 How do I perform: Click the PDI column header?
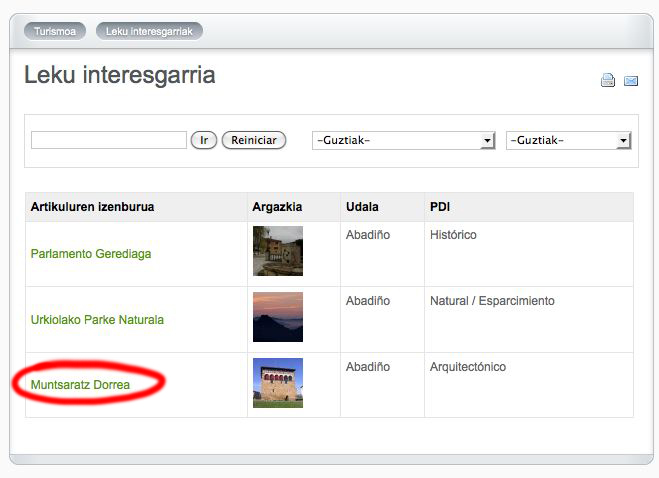[x=440, y=207]
